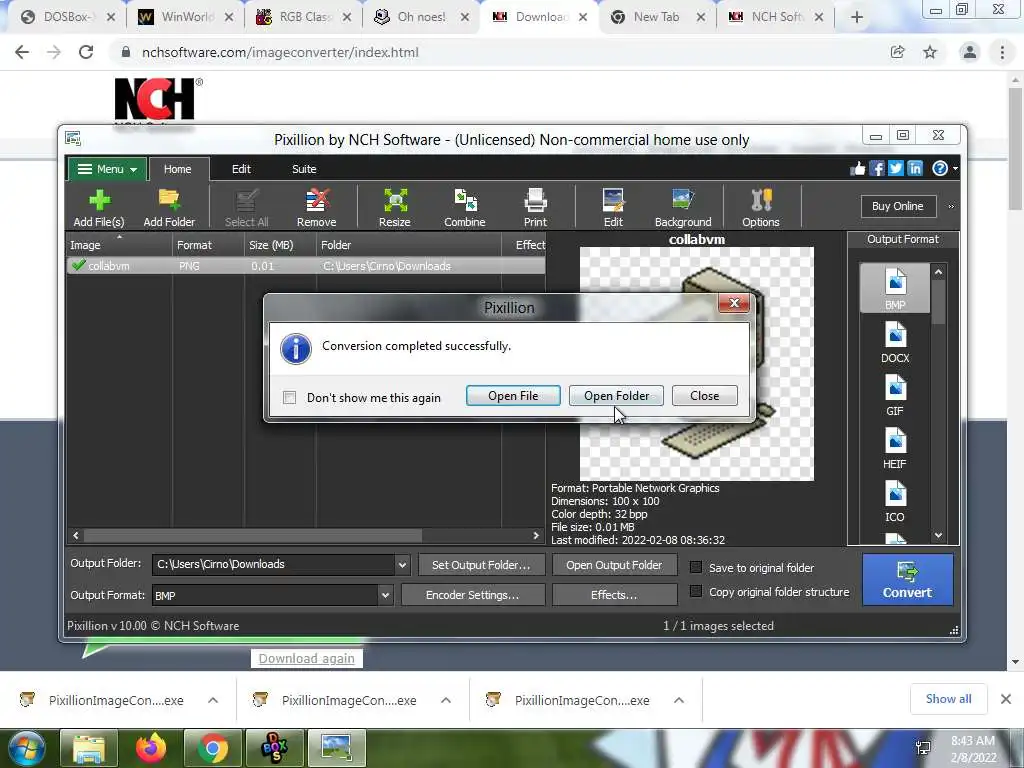Click the Open File button
Screen dimensions: 1024x768
pos(513,396)
